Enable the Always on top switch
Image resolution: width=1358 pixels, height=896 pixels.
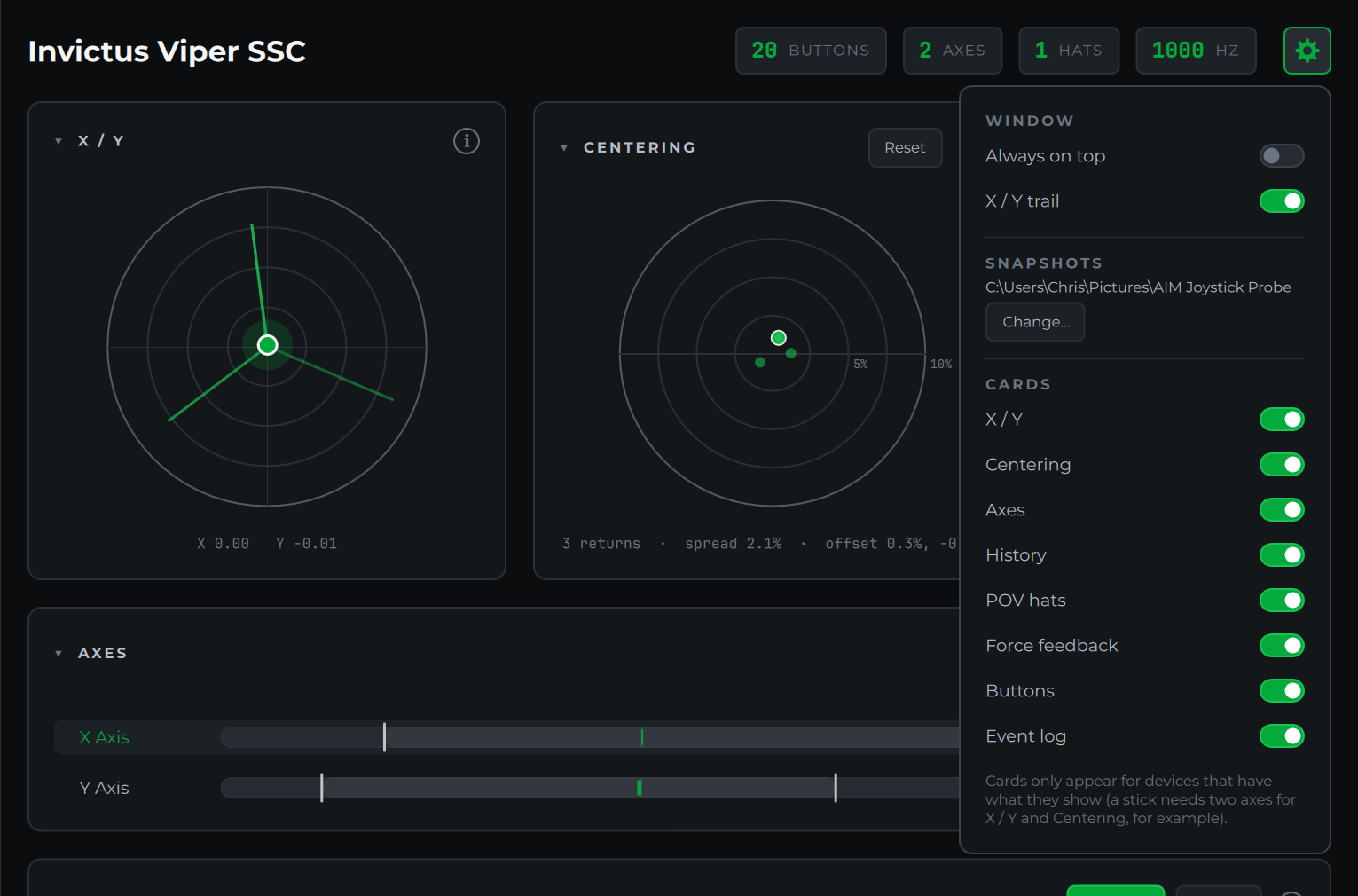(1282, 156)
